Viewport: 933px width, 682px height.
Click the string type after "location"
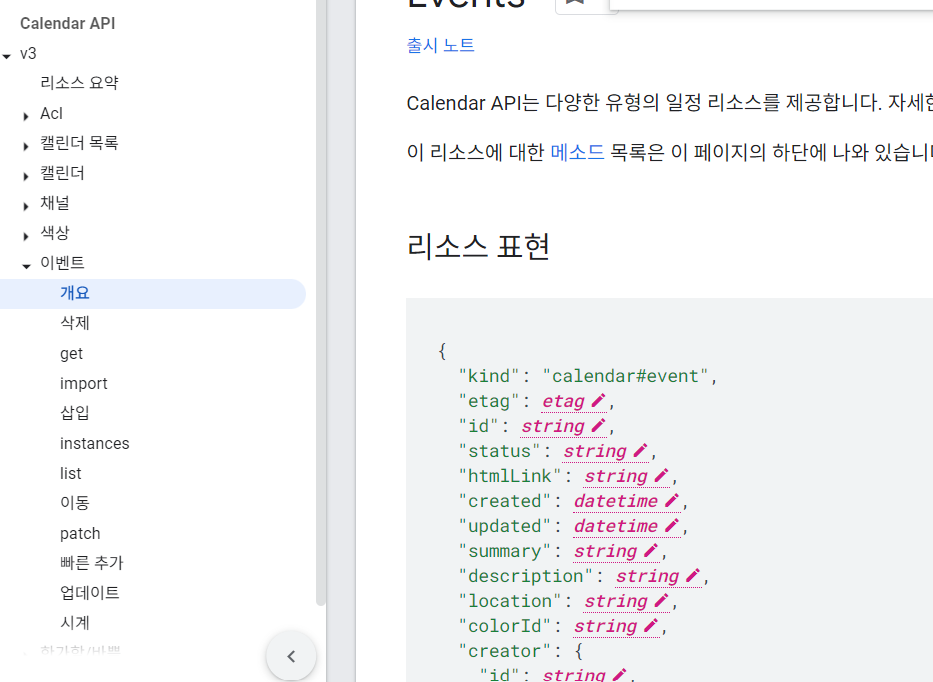coord(616,602)
